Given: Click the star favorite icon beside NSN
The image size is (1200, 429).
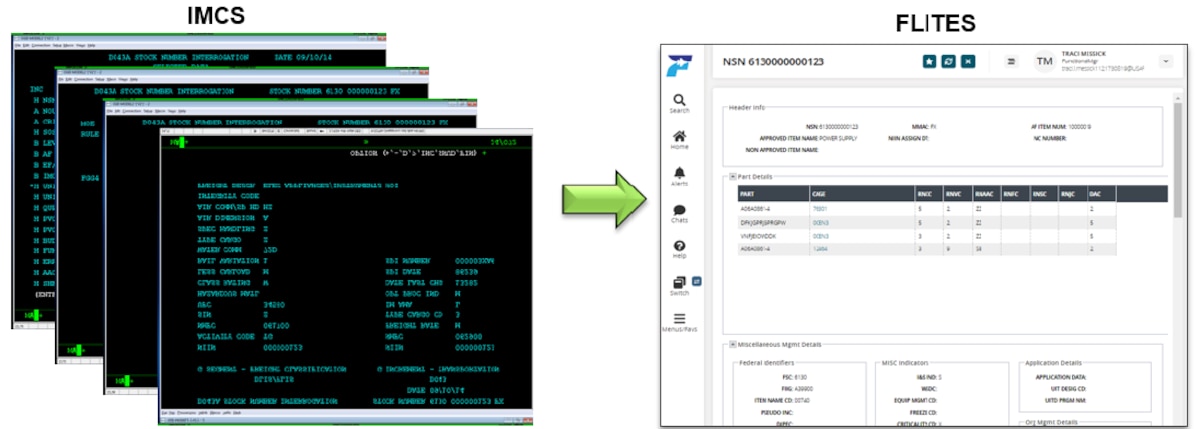Looking at the screenshot, I should click(x=929, y=62).
